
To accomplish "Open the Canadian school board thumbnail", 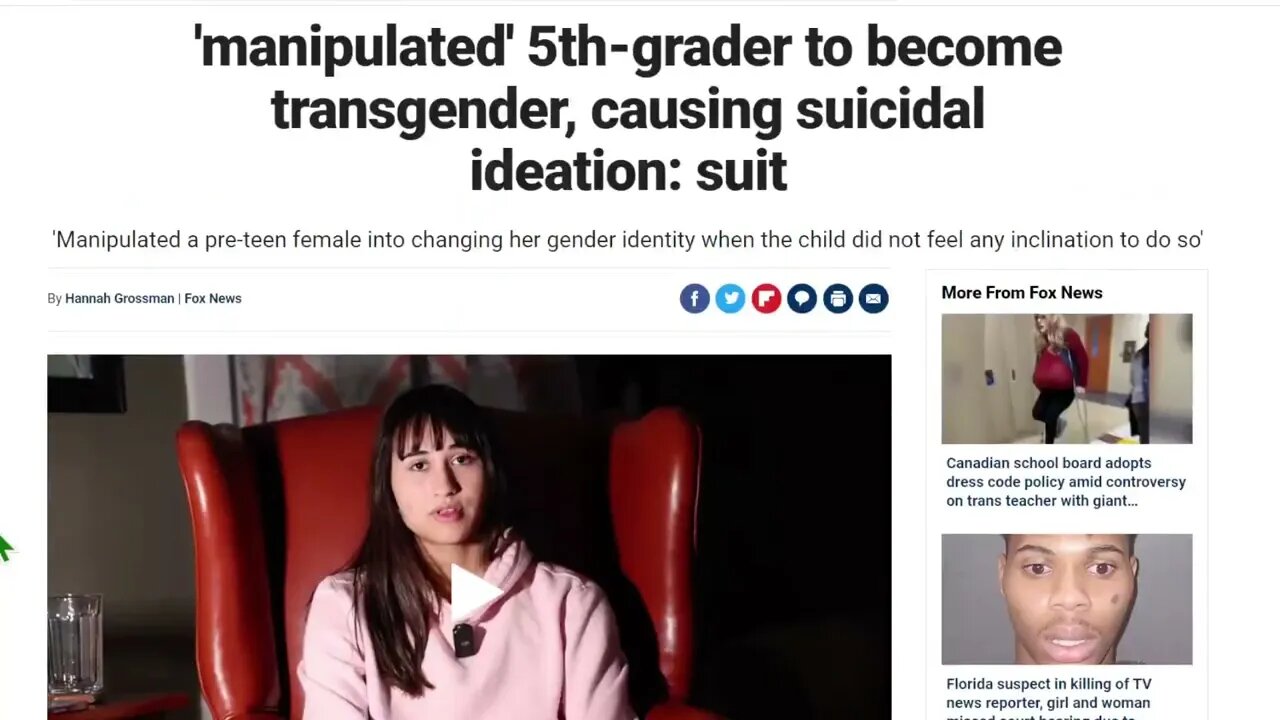I will click(x=1066, y=379).
